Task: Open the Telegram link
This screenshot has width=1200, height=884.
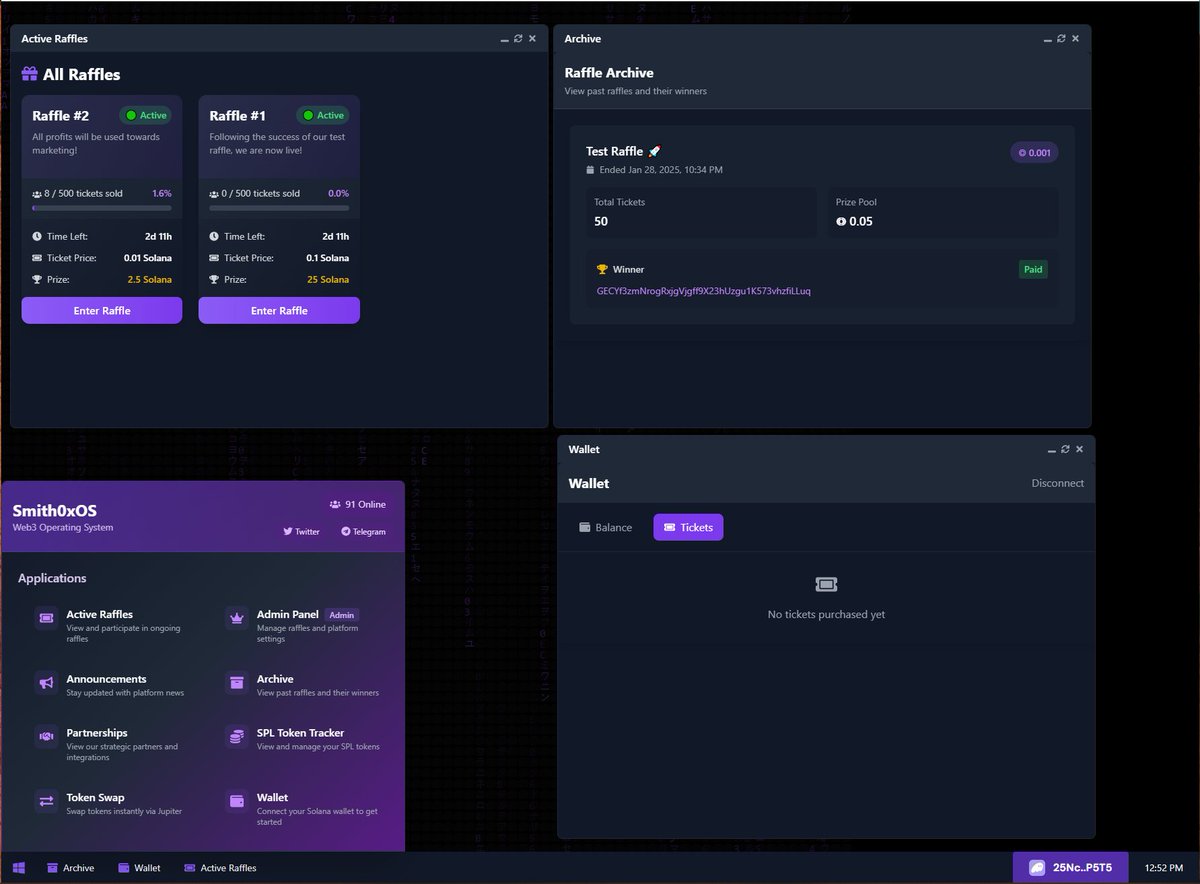Action: (x=363, y=531)
